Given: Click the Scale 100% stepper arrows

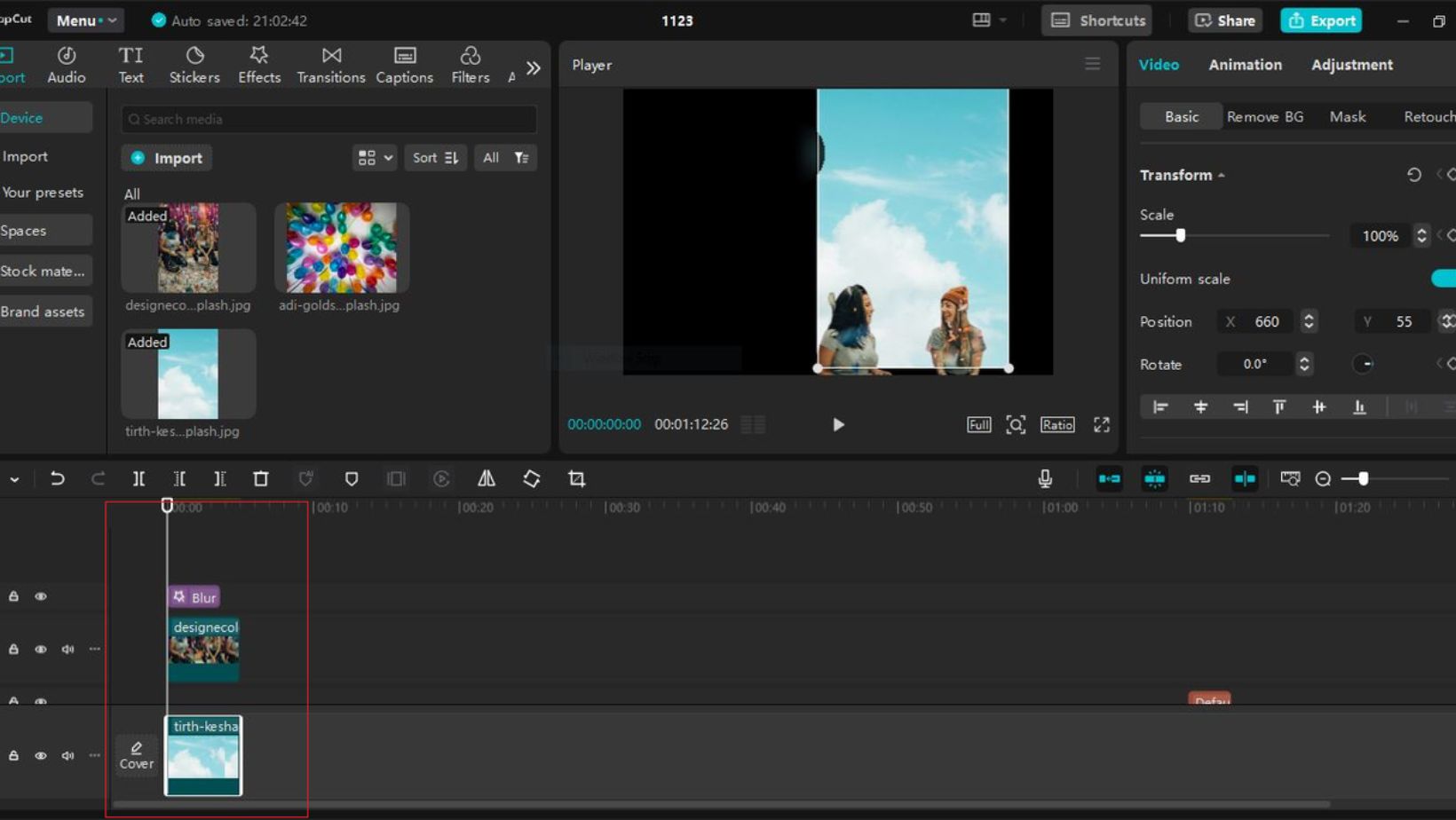Looking at the screenshot, I should pyautogui.click(x=1421, y=236).
